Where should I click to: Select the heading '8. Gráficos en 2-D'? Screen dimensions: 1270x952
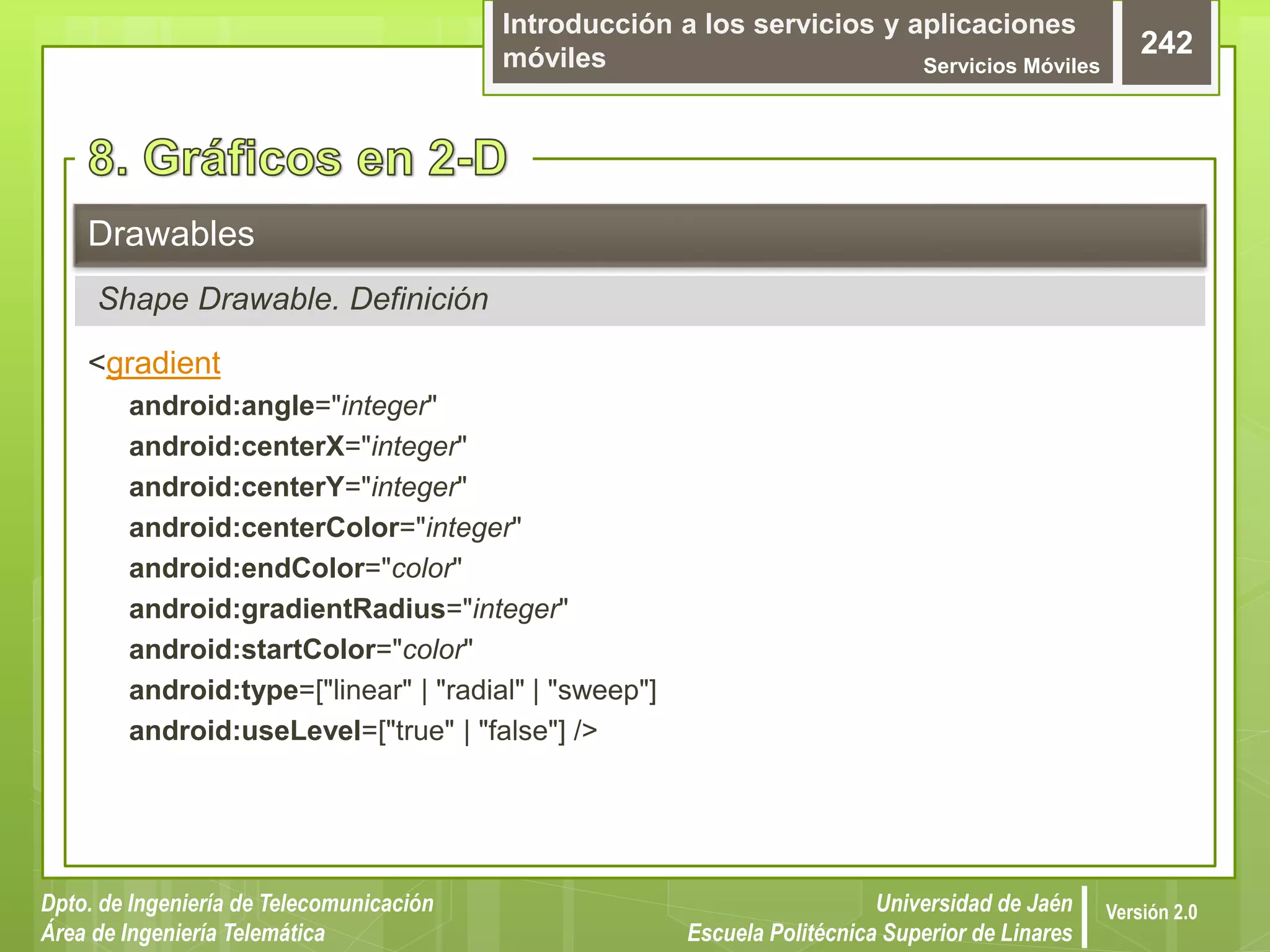298,158
